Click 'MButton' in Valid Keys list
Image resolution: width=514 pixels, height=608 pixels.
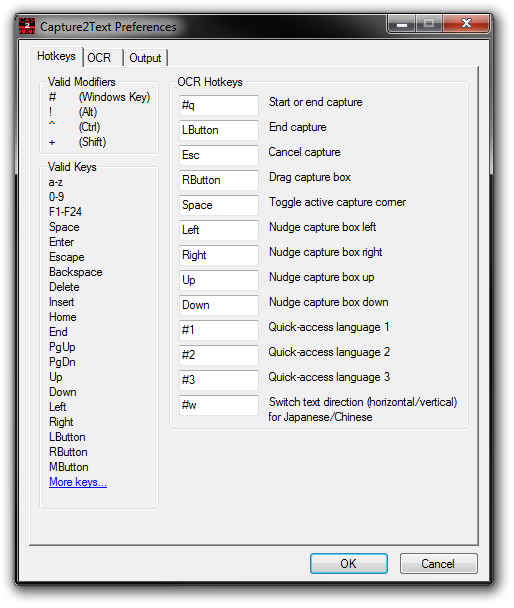[69, 467]
